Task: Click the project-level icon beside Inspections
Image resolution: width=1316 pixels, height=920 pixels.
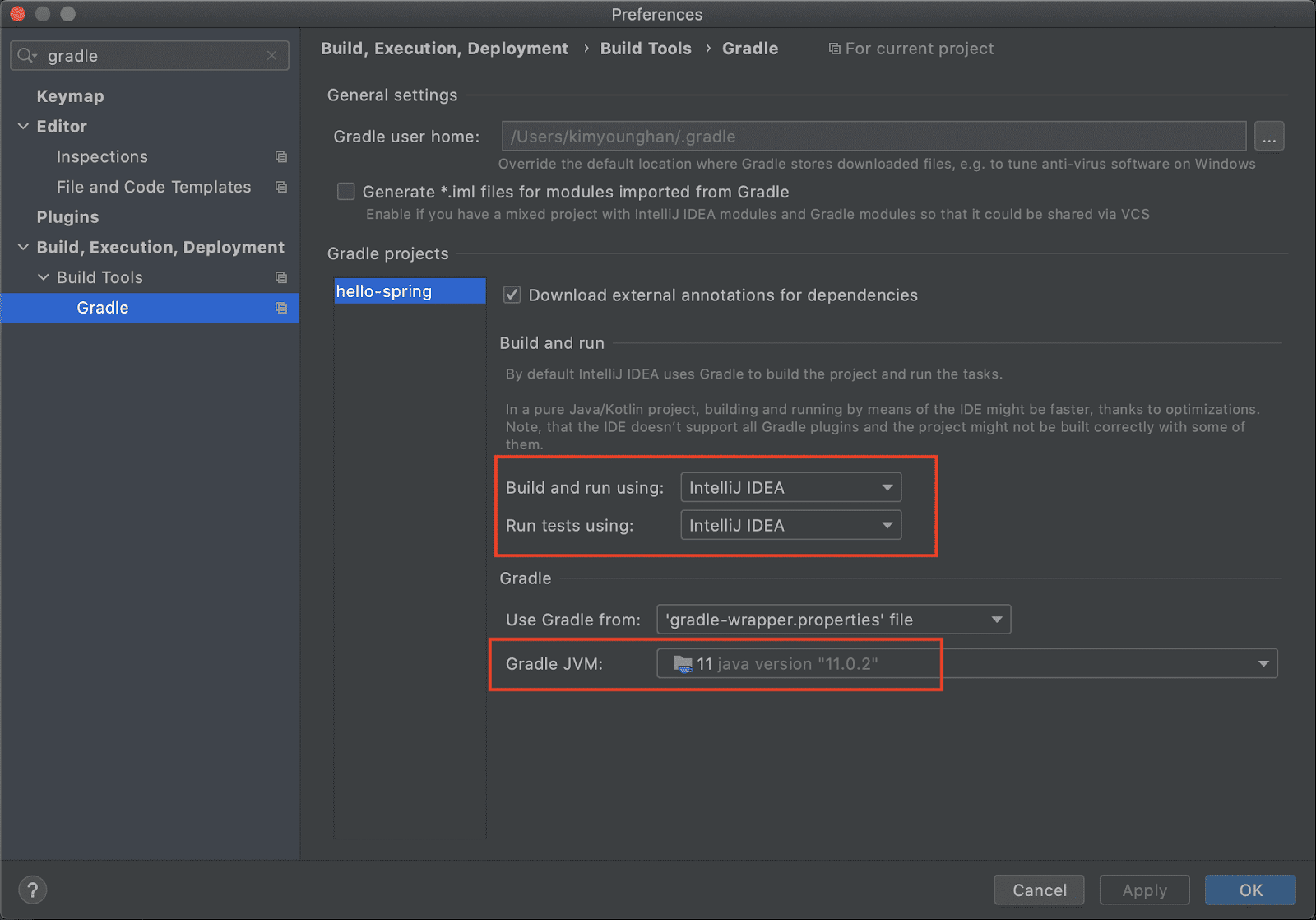Action: (x=281, y=157)
